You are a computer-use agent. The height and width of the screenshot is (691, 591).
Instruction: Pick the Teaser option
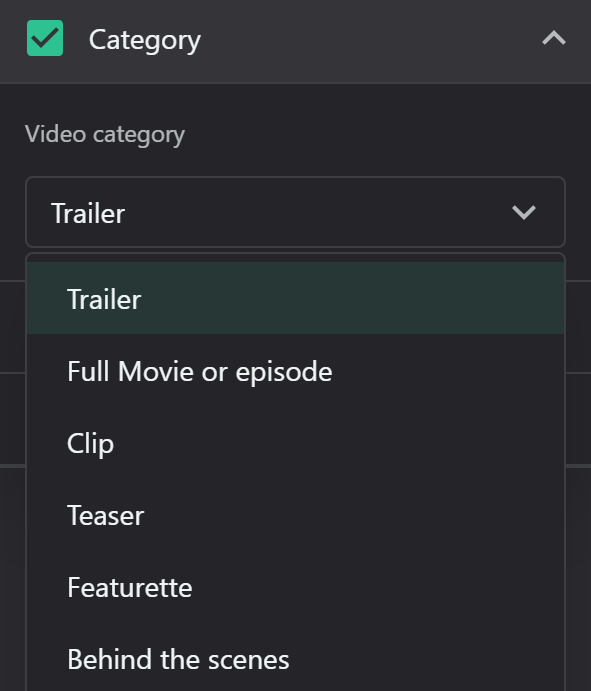coord(295,515)
